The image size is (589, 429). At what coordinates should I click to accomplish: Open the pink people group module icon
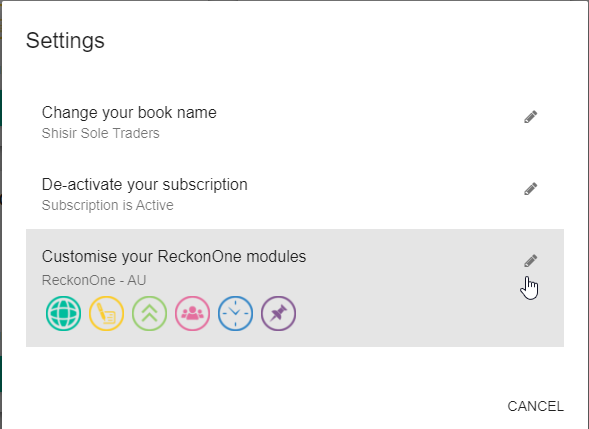(192, 314)
